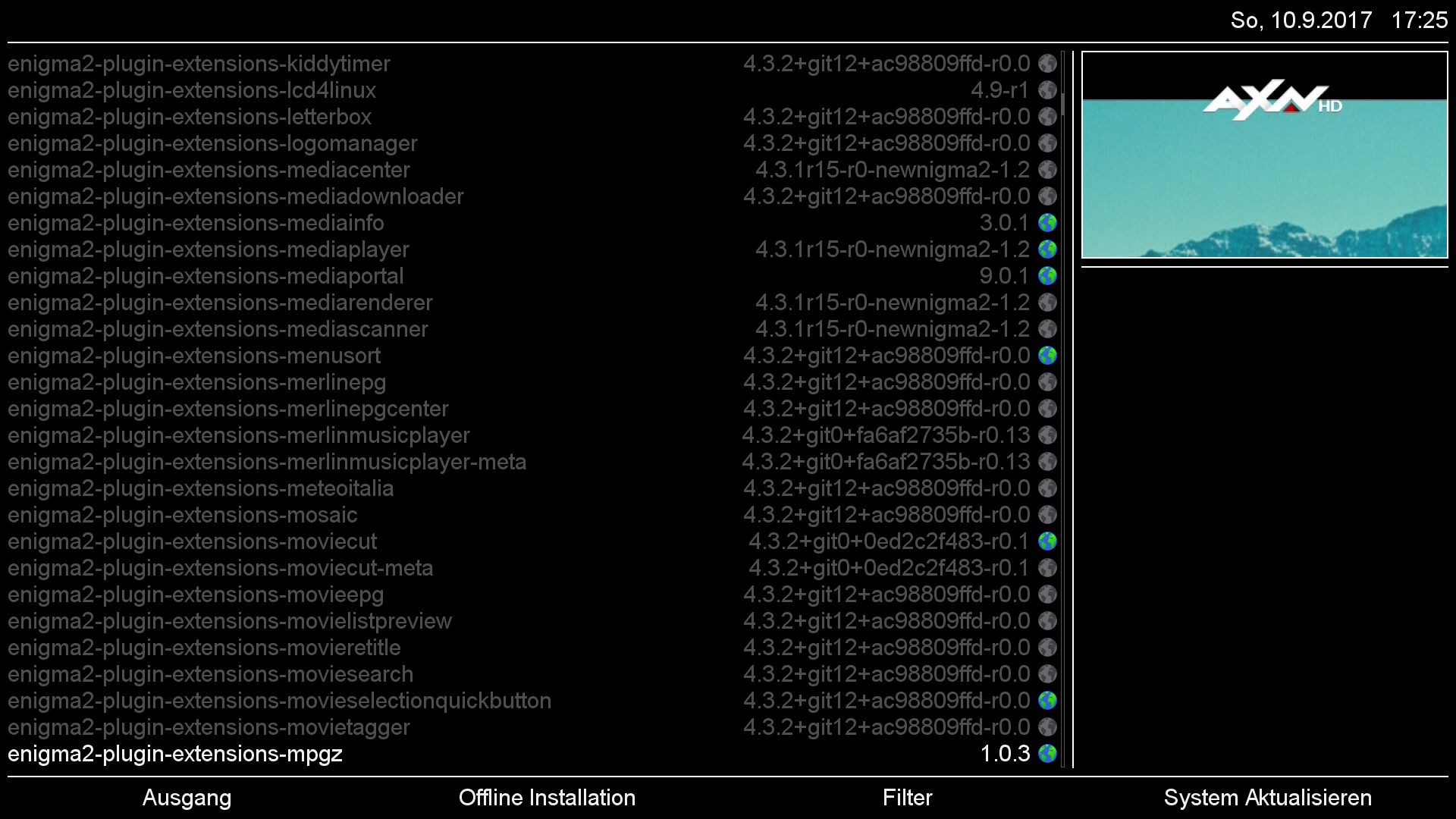Image resolution: width=1456 pixels, height=819 pixels.
Task: Select enigma2-plugin-extensions-moviecut entry
Action: click(x=532, y=541)
